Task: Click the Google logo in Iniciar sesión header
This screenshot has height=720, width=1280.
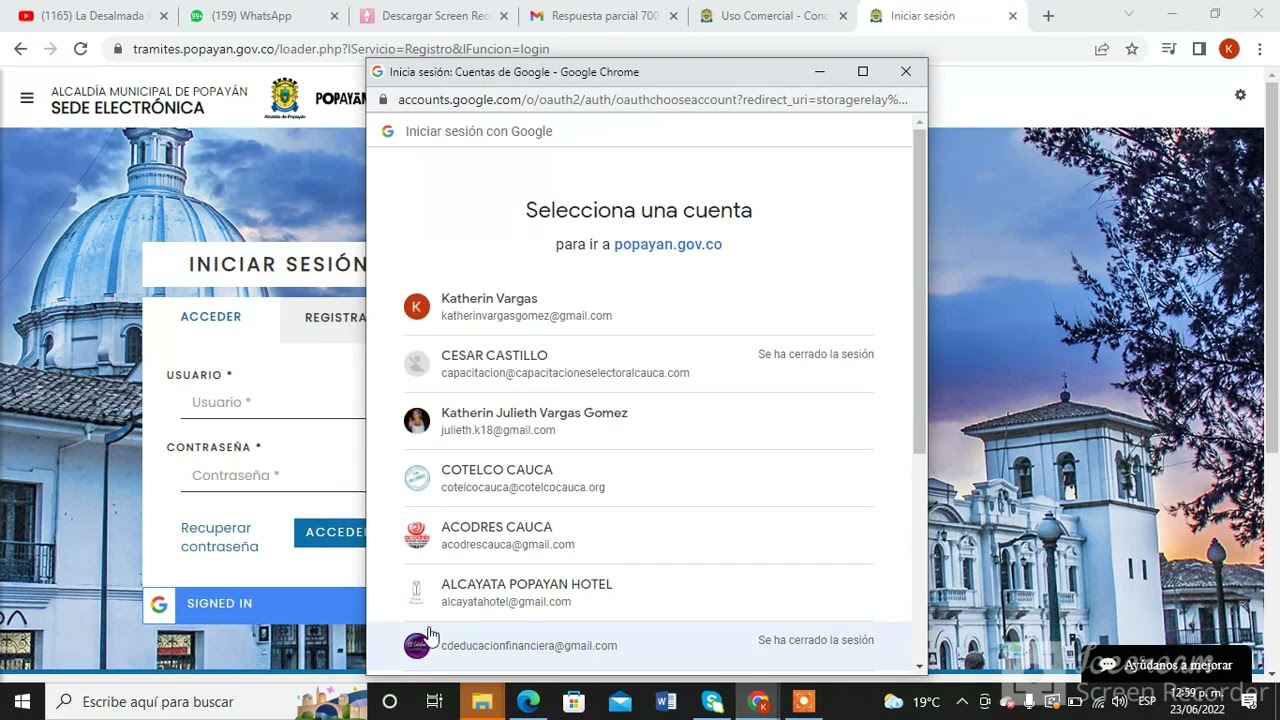Action: tap(387, 131)
